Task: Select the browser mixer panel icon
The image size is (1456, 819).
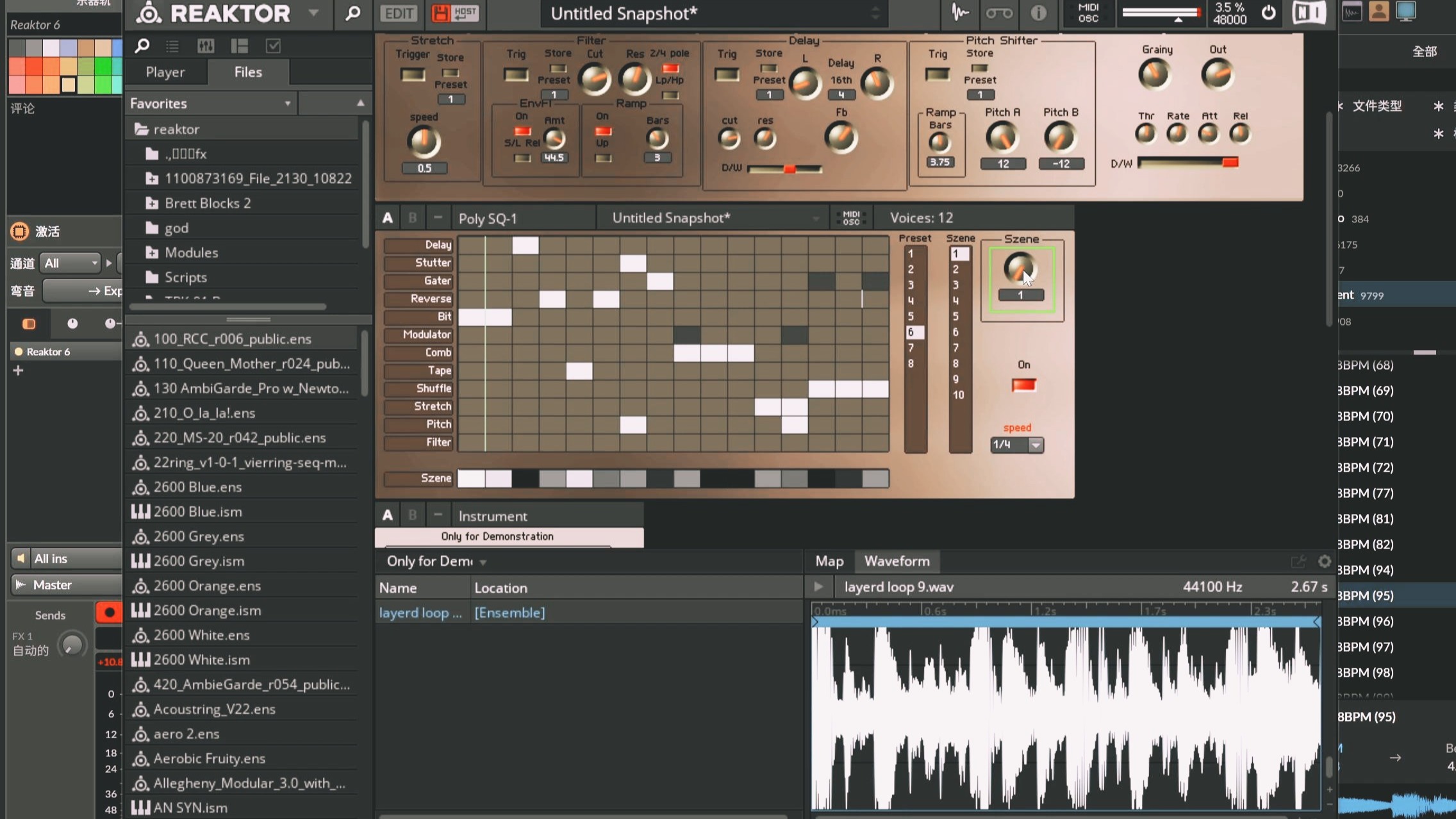Action: pyautogui.click(x=206, y=46)
